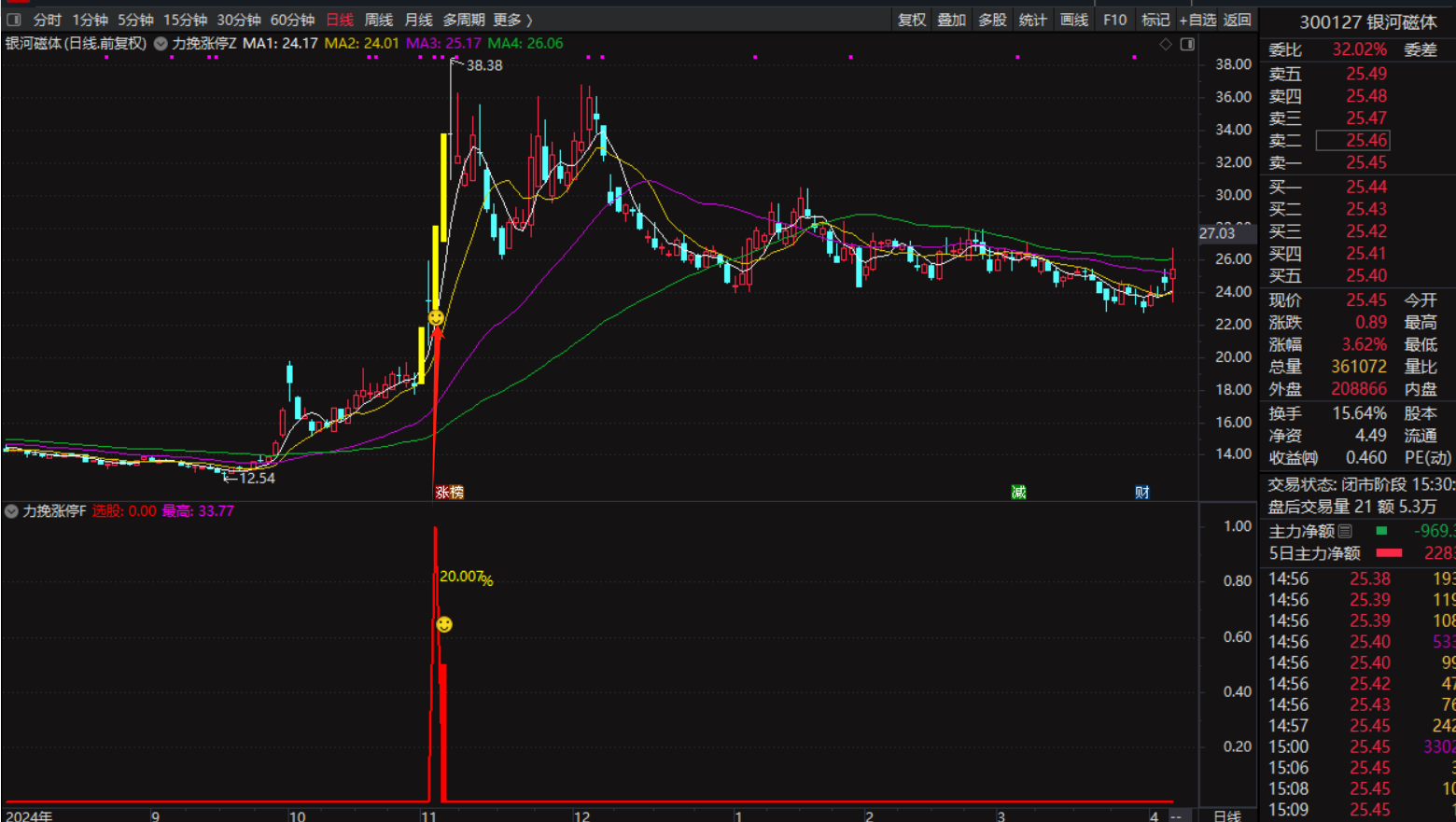Open F10 company information
This screenshot has width=1456, height=822.
pos(1114,20)
